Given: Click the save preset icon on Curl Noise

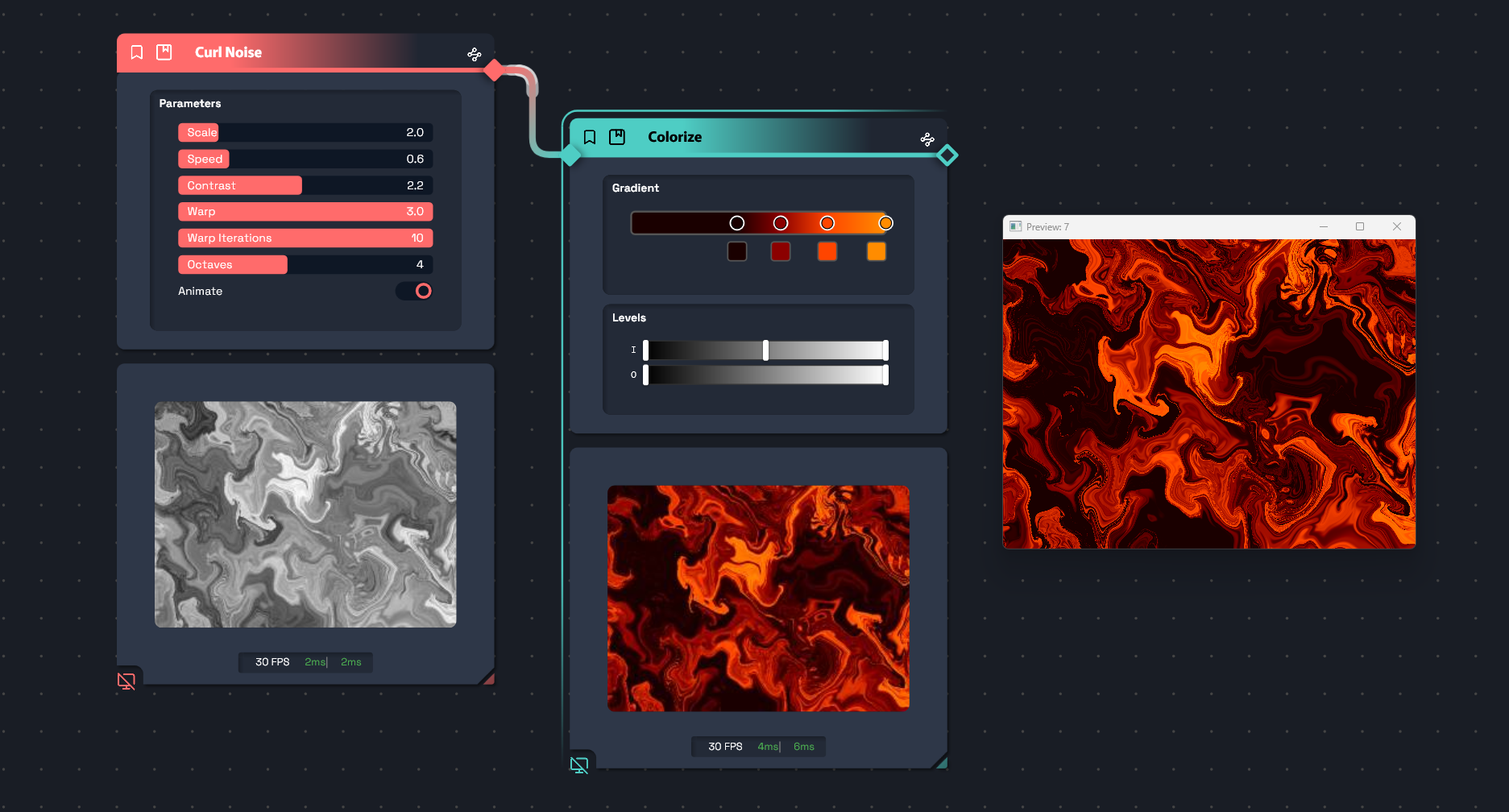Looking at the screenshot, I should 164,52.
